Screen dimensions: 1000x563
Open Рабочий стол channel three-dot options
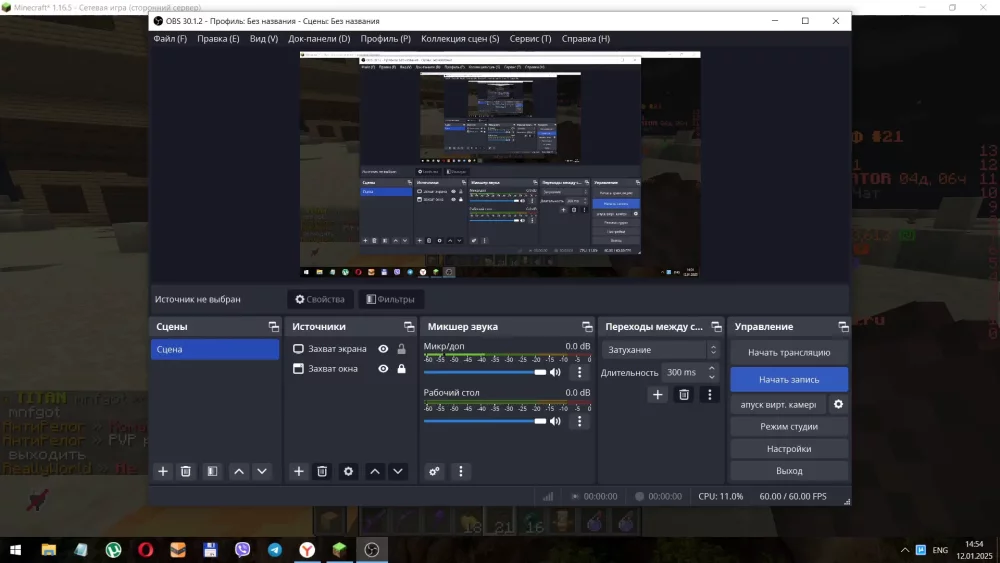pyautogui.click(x=580, y=421)
